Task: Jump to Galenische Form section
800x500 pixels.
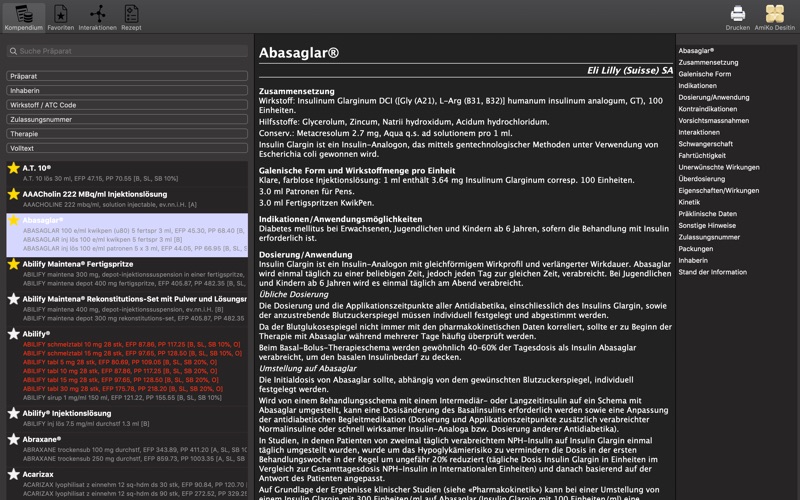Action: (x=705, y=74)
